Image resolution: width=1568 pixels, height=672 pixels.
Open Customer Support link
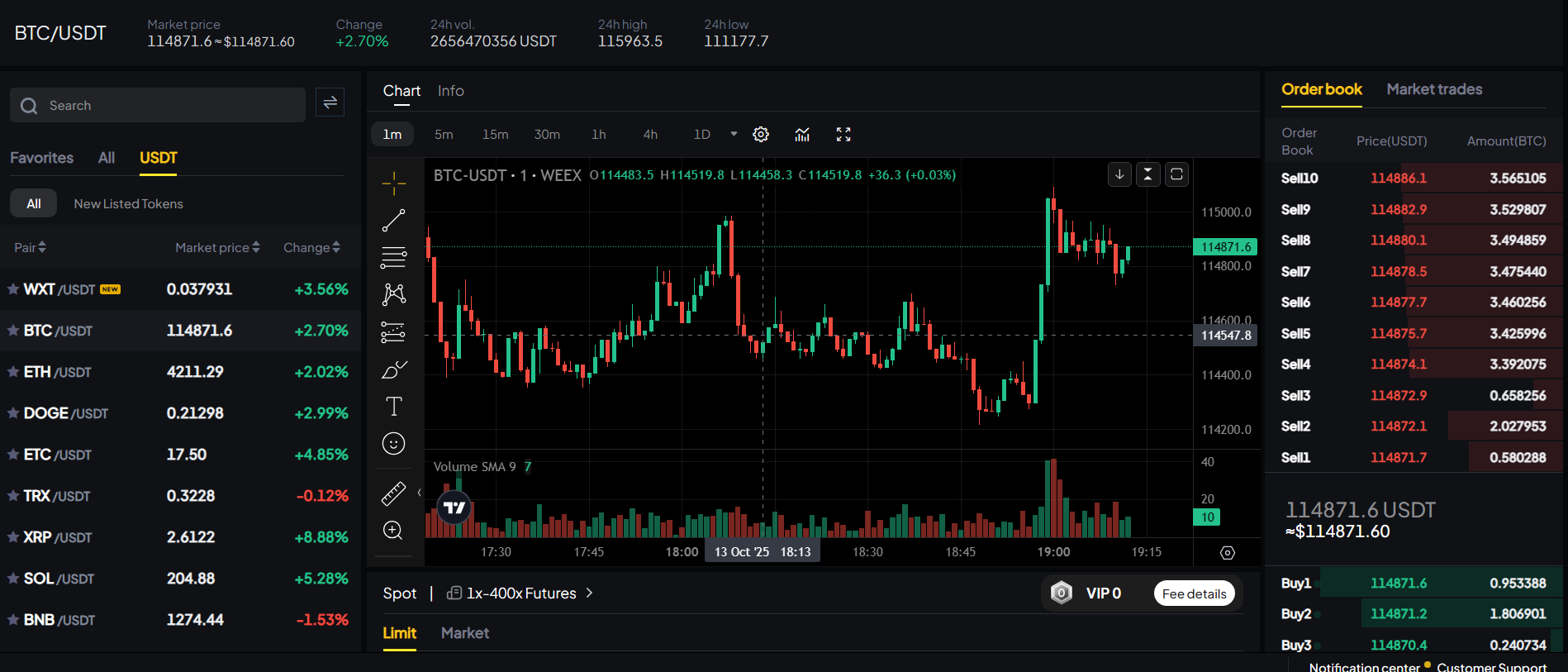point(1491,666)
